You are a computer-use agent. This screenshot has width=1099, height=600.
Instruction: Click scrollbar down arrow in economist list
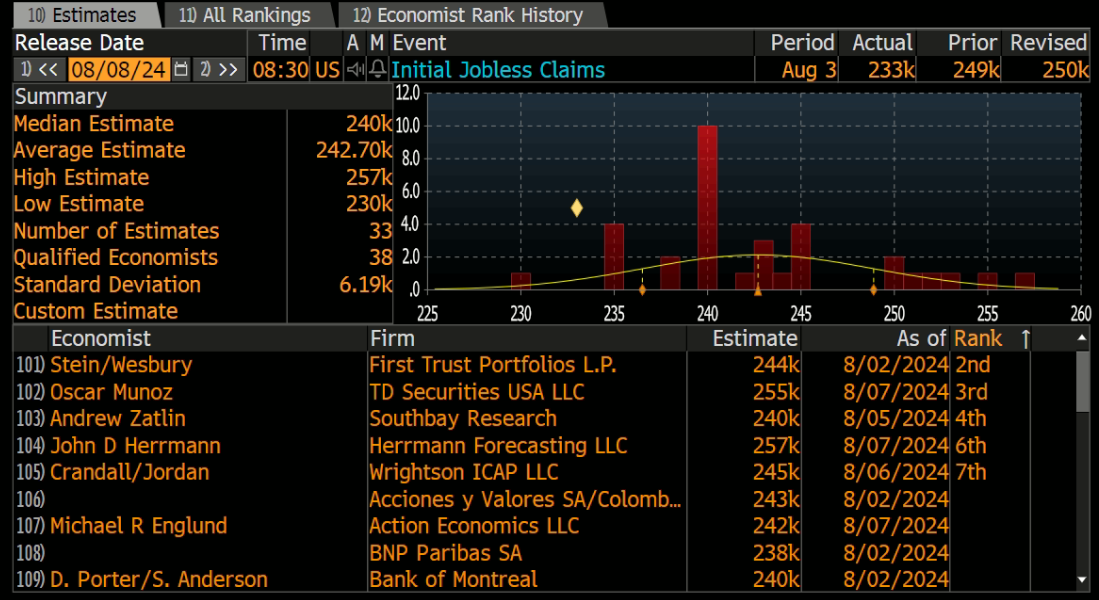coord(1083,580)
